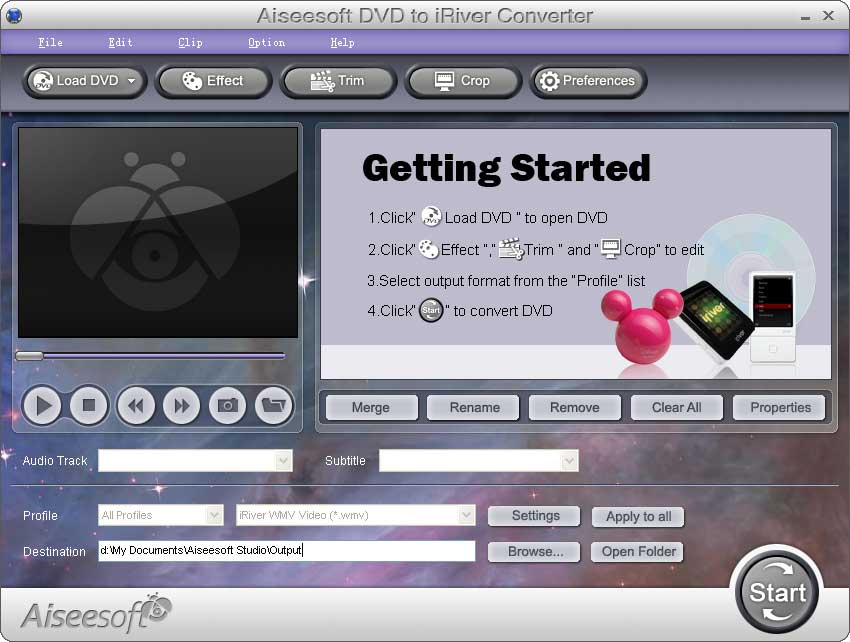Open the Clip menu

pyautogui.click(x=190, y=42)
